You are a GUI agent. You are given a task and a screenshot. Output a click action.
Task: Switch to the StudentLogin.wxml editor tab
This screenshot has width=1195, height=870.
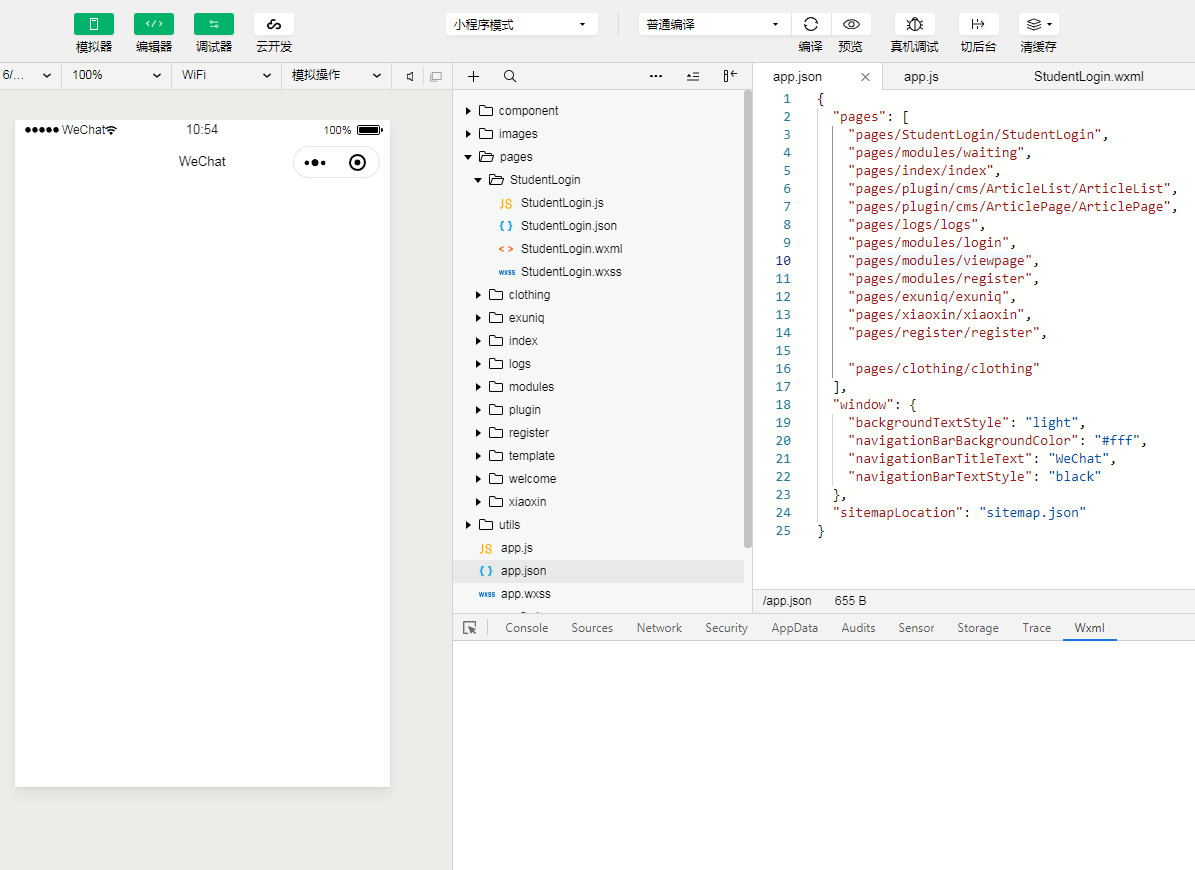[x=1088, y=76]
